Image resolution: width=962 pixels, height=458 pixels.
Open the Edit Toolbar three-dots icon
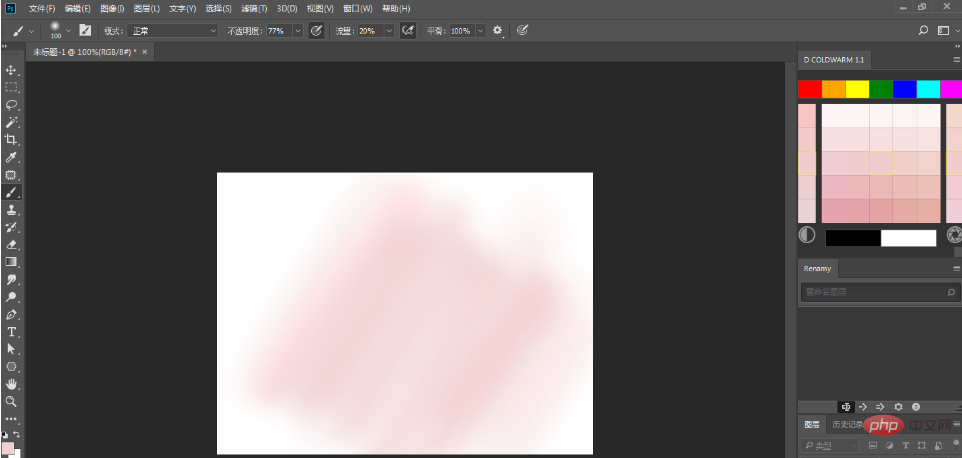11,420
